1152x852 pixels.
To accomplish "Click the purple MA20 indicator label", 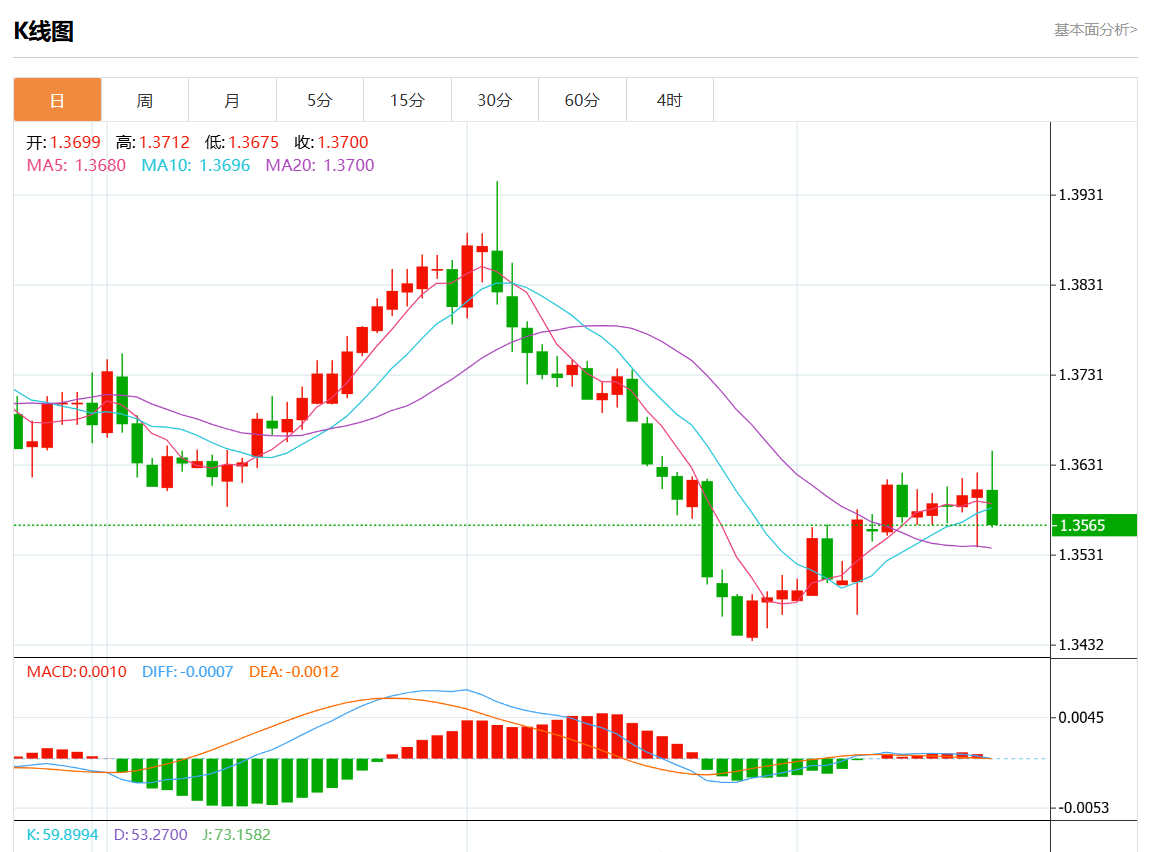I will click(319, 165).
